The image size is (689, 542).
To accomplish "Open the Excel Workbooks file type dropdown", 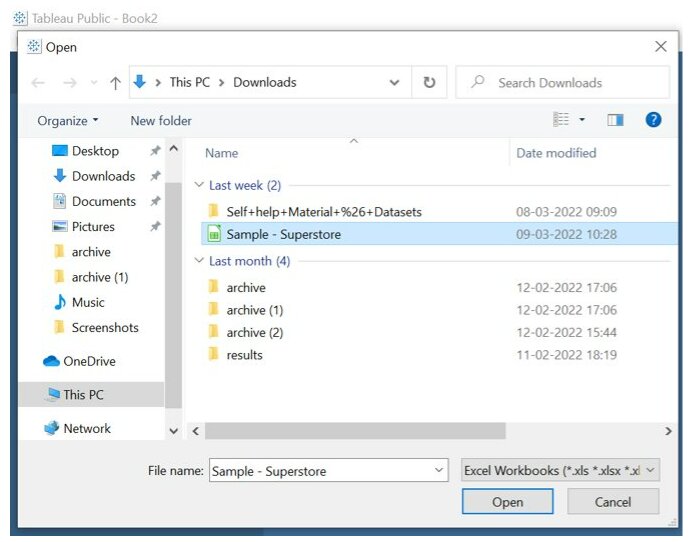I will pyautogui.click(x=560, y=470).
